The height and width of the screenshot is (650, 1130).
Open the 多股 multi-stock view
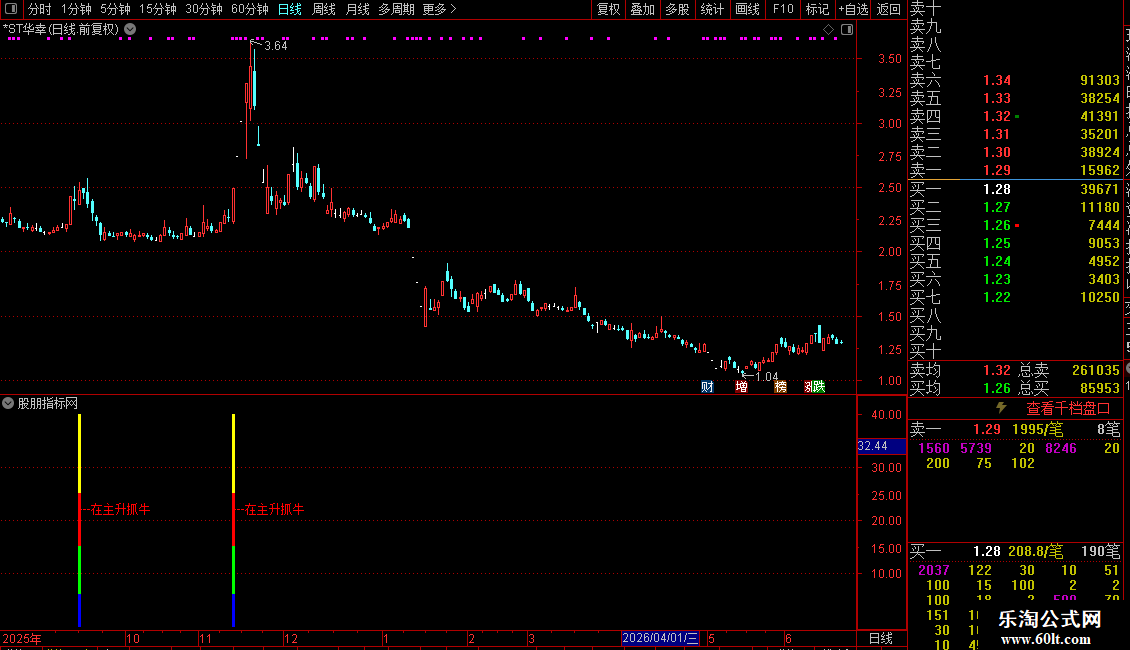coord(677,9)
